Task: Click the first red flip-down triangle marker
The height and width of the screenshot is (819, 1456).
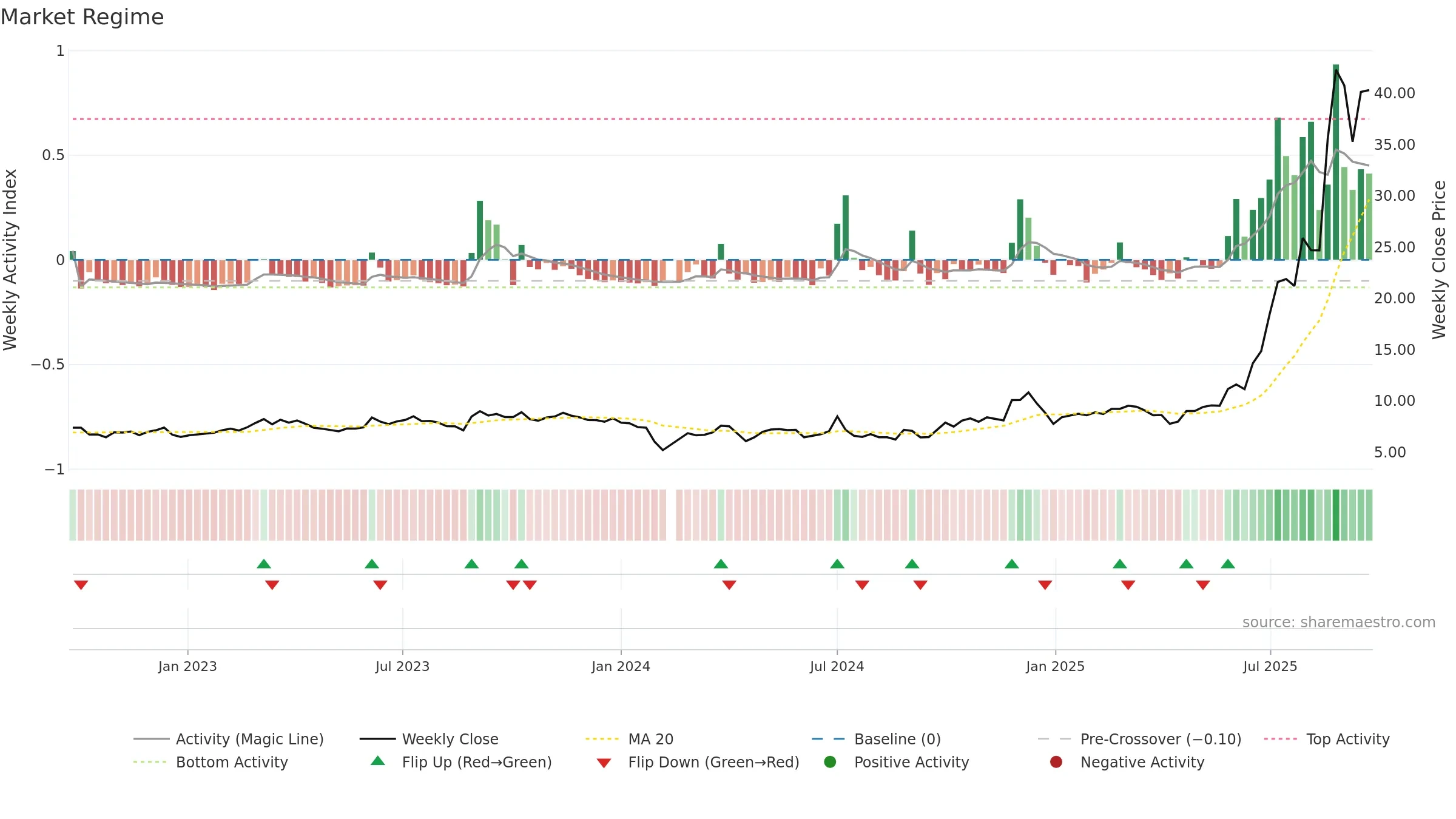Action: pos(81,585)
